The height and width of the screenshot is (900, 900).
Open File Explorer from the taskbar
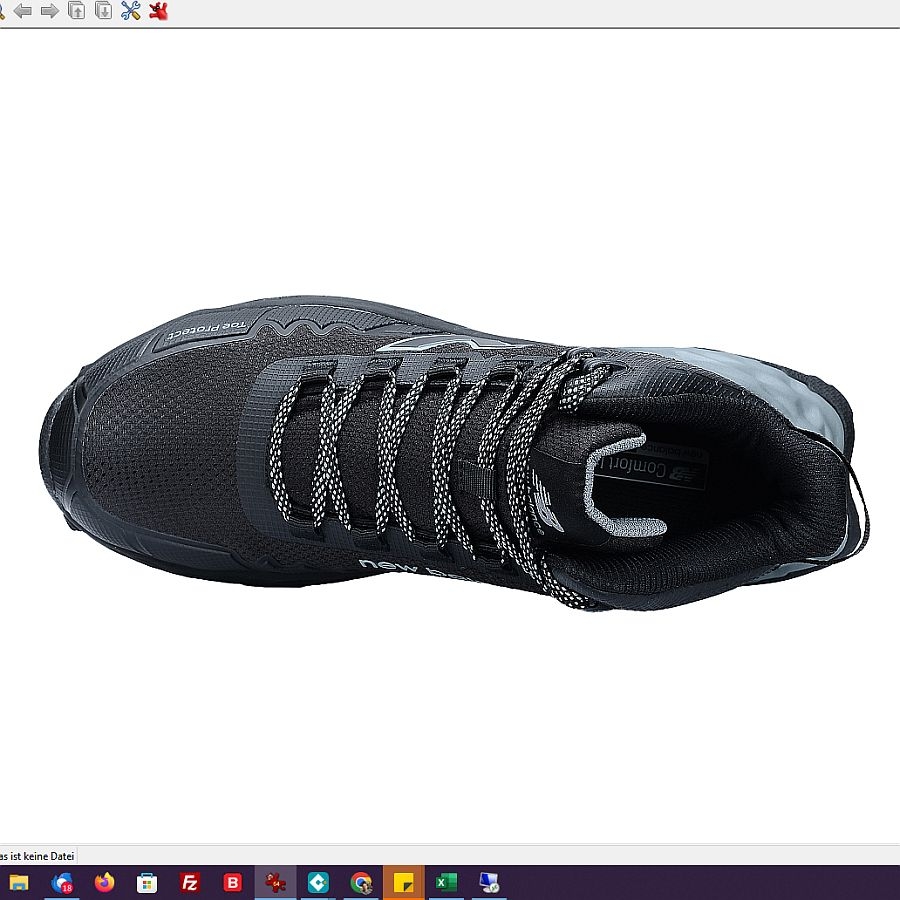pos(19,882)
